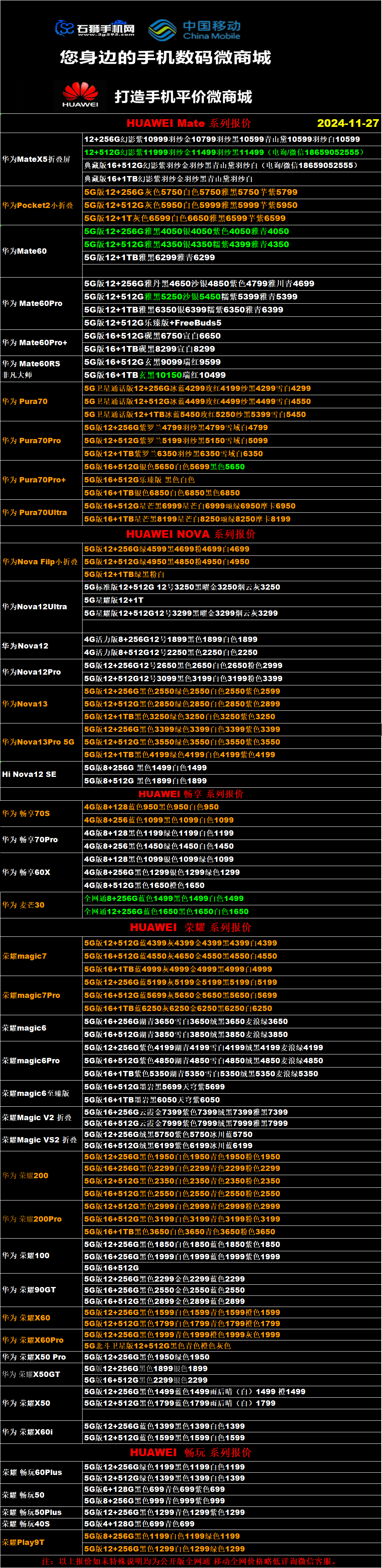Select the 华为 畅享70S model cell
The height and width of the screenshot is (1568, 382).
pyautogui.click(x=41, y=813)
